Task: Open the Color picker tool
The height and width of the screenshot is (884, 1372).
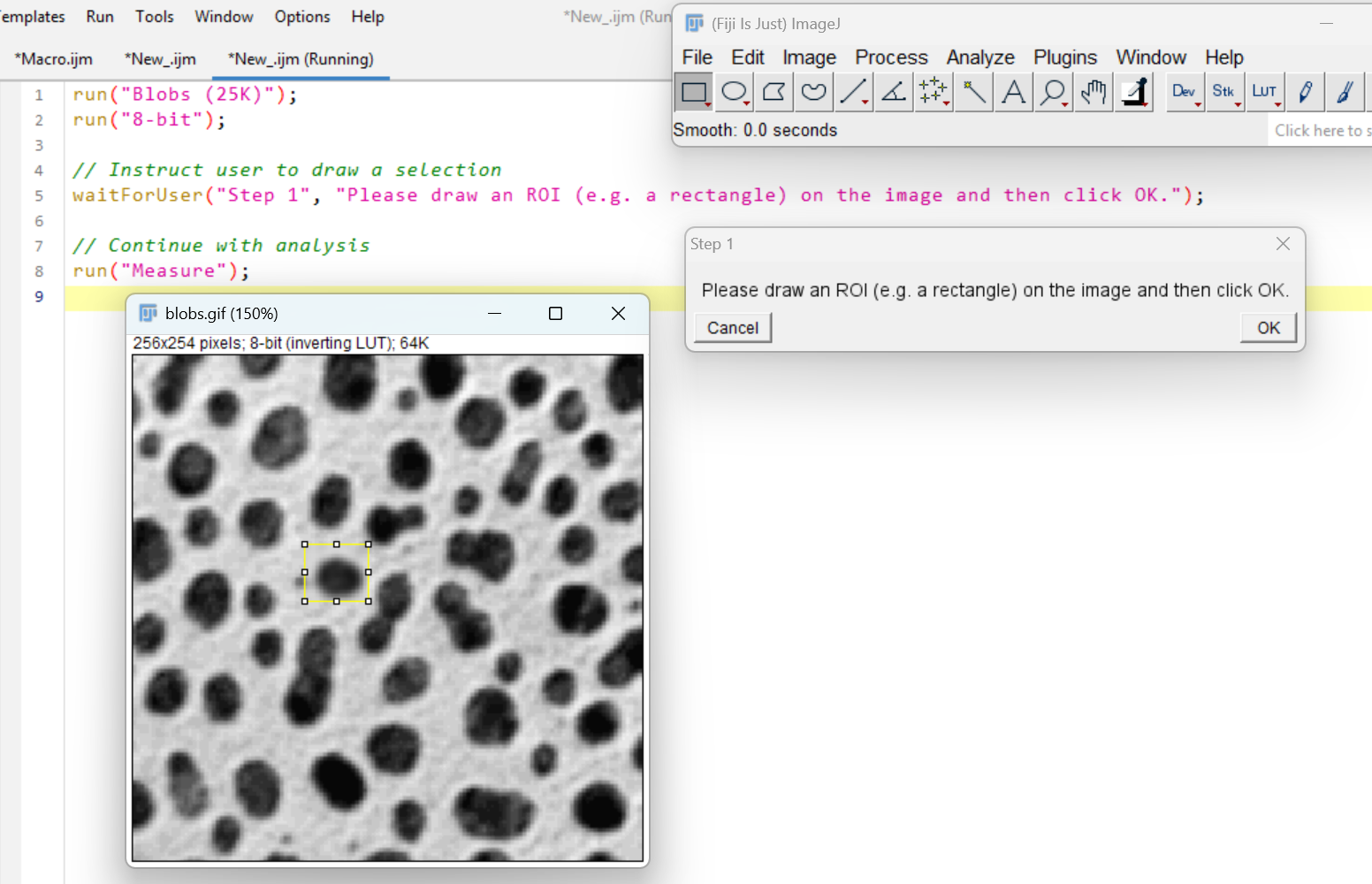Action: (x=1134, y=92)
